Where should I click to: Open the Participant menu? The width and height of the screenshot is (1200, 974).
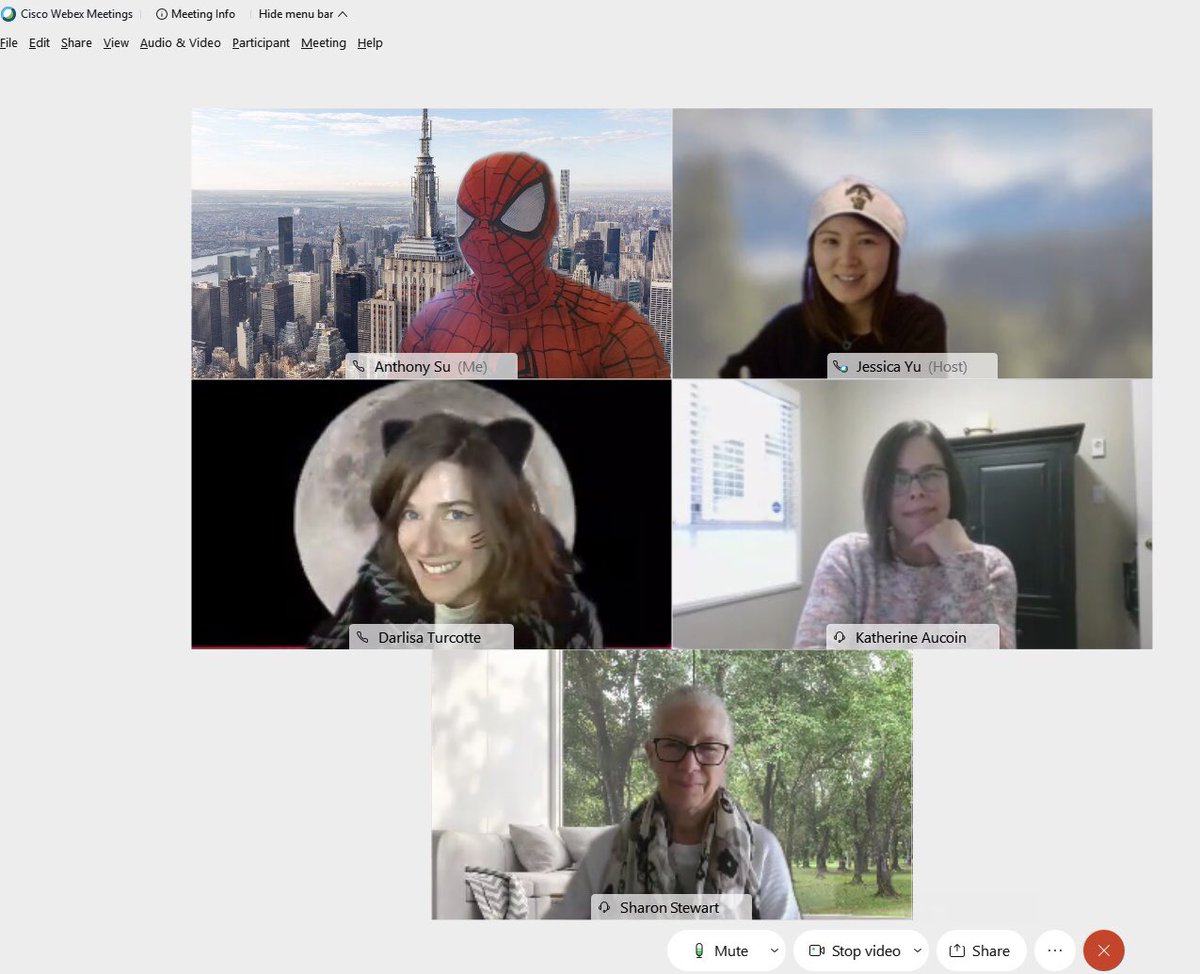pyautogui.click(x=261, y=43)
